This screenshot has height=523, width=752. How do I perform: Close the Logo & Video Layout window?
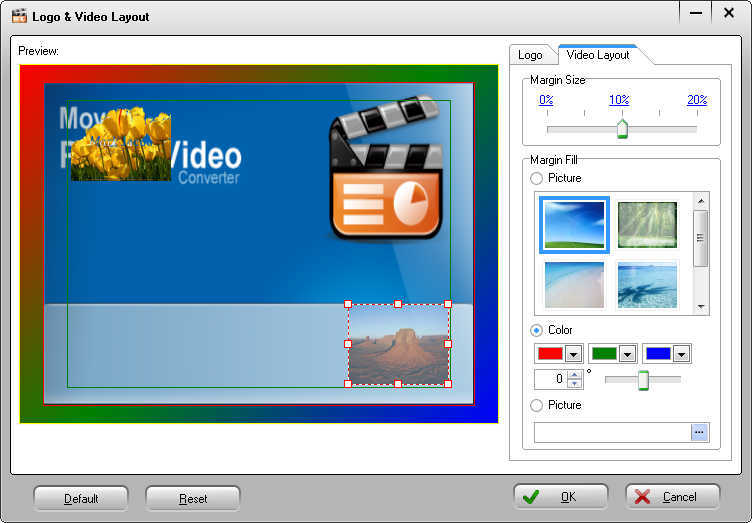(x=729, y=13)
